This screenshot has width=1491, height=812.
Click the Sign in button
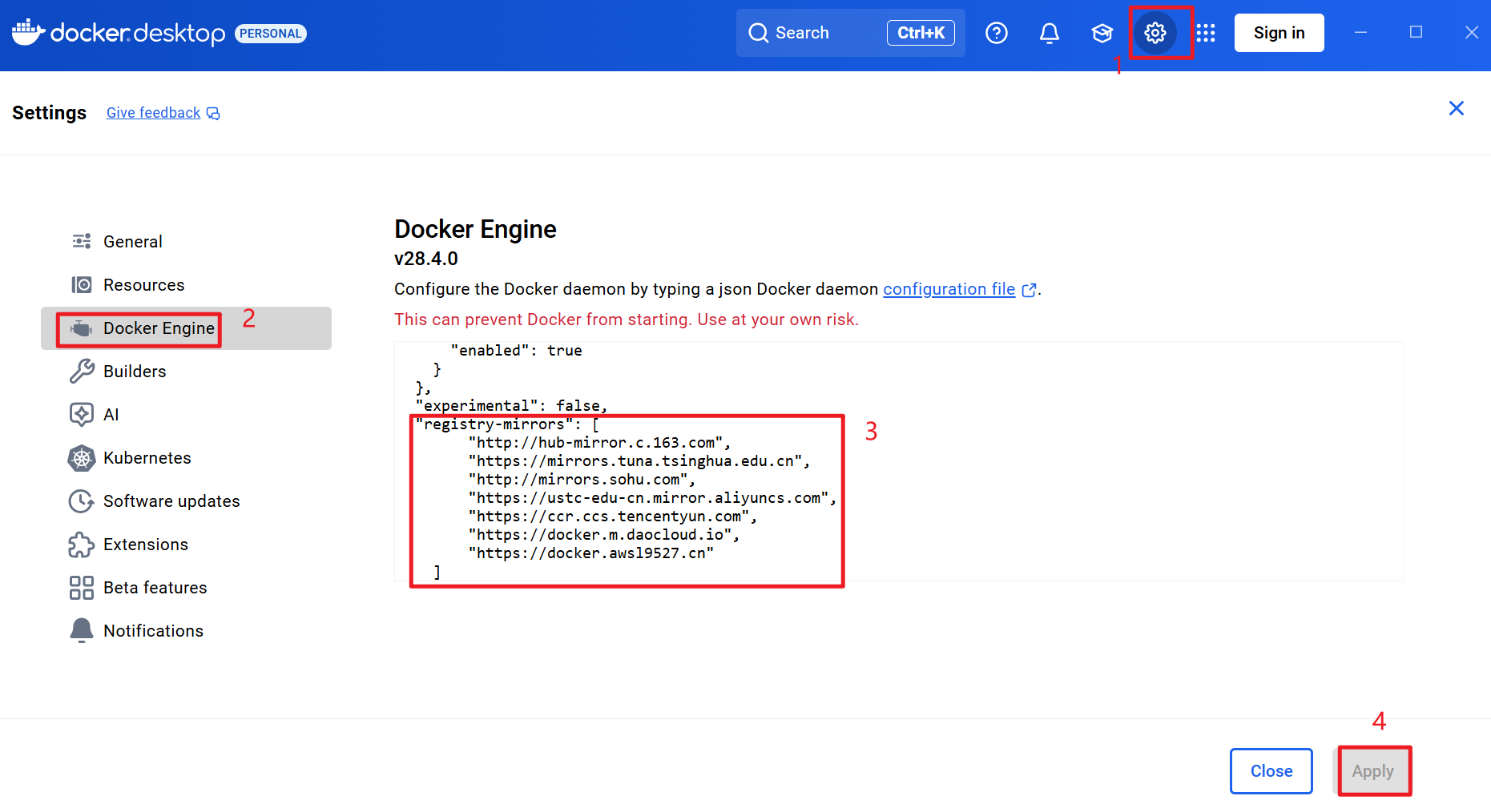click(1279, 33)
